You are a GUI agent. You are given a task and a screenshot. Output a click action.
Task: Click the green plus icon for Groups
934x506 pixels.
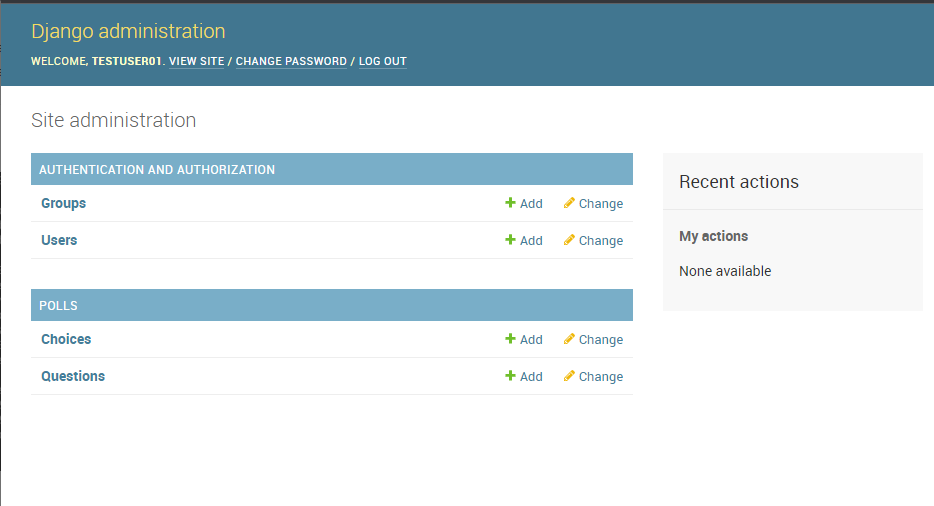510,203
